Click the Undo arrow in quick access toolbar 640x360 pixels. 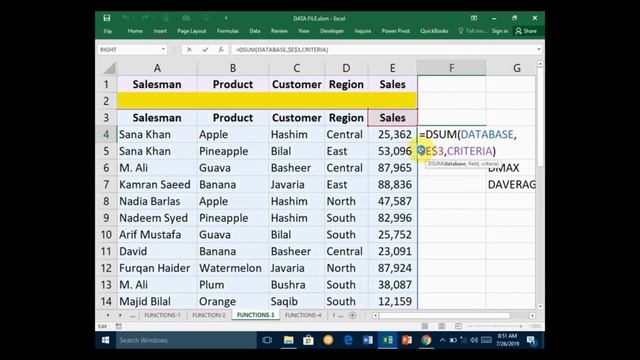click(126, 18)
